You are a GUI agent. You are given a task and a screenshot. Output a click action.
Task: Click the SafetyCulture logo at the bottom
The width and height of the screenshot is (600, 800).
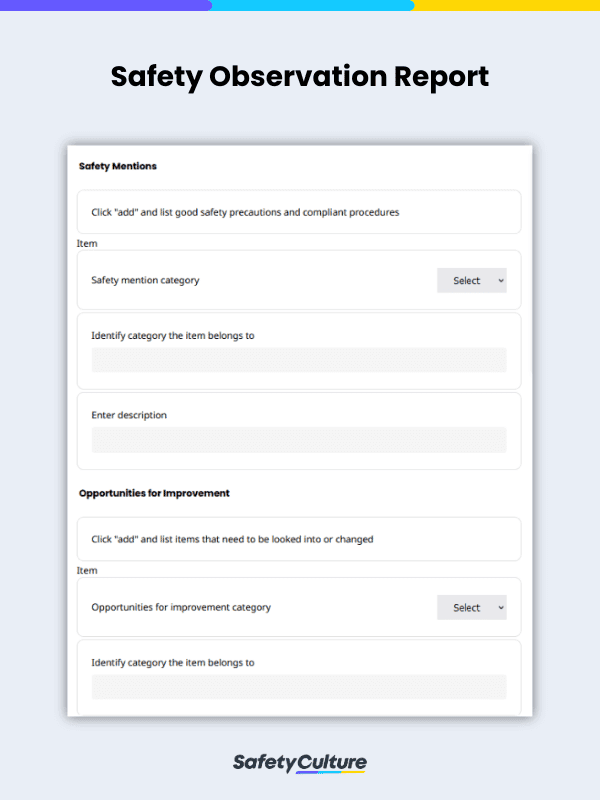[x=300, y=763]
